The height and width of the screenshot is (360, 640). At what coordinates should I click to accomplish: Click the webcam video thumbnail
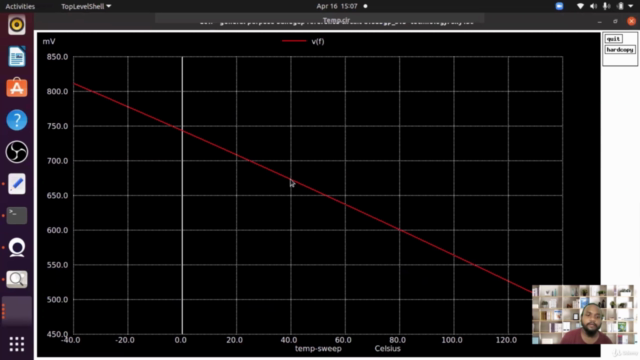coord(584,315)
